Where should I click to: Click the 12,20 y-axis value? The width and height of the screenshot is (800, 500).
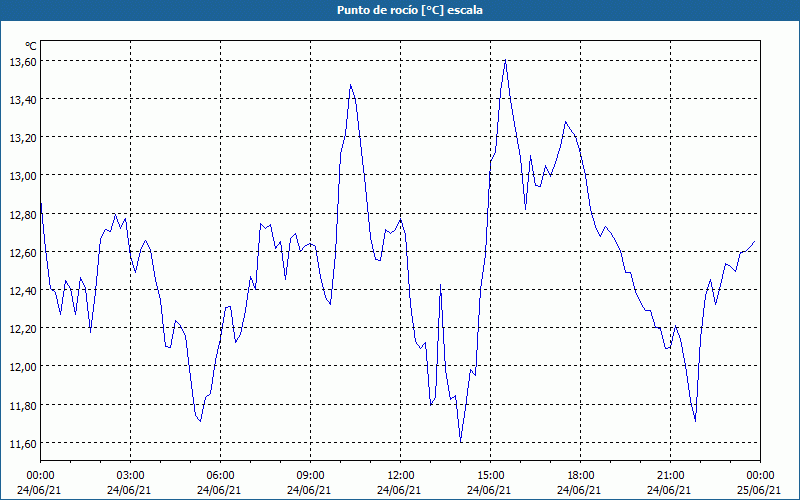[x=23, y=329]
